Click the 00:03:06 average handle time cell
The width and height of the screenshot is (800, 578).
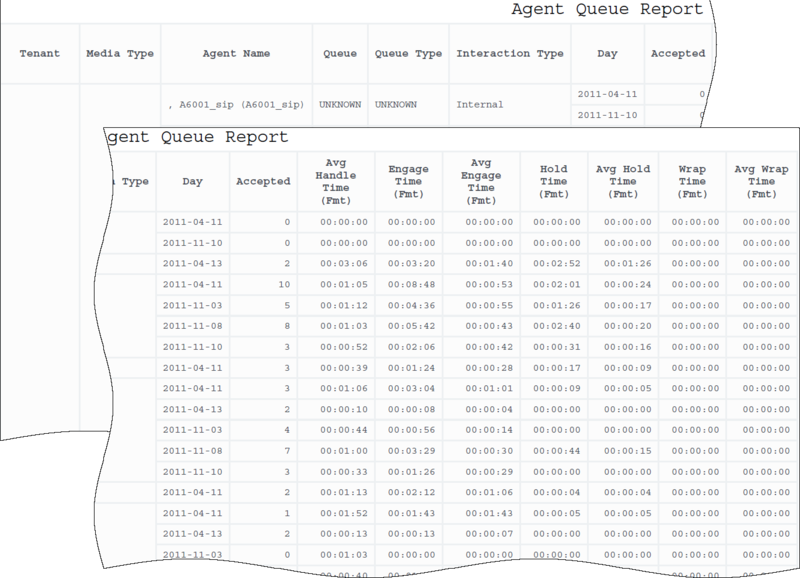335,264
